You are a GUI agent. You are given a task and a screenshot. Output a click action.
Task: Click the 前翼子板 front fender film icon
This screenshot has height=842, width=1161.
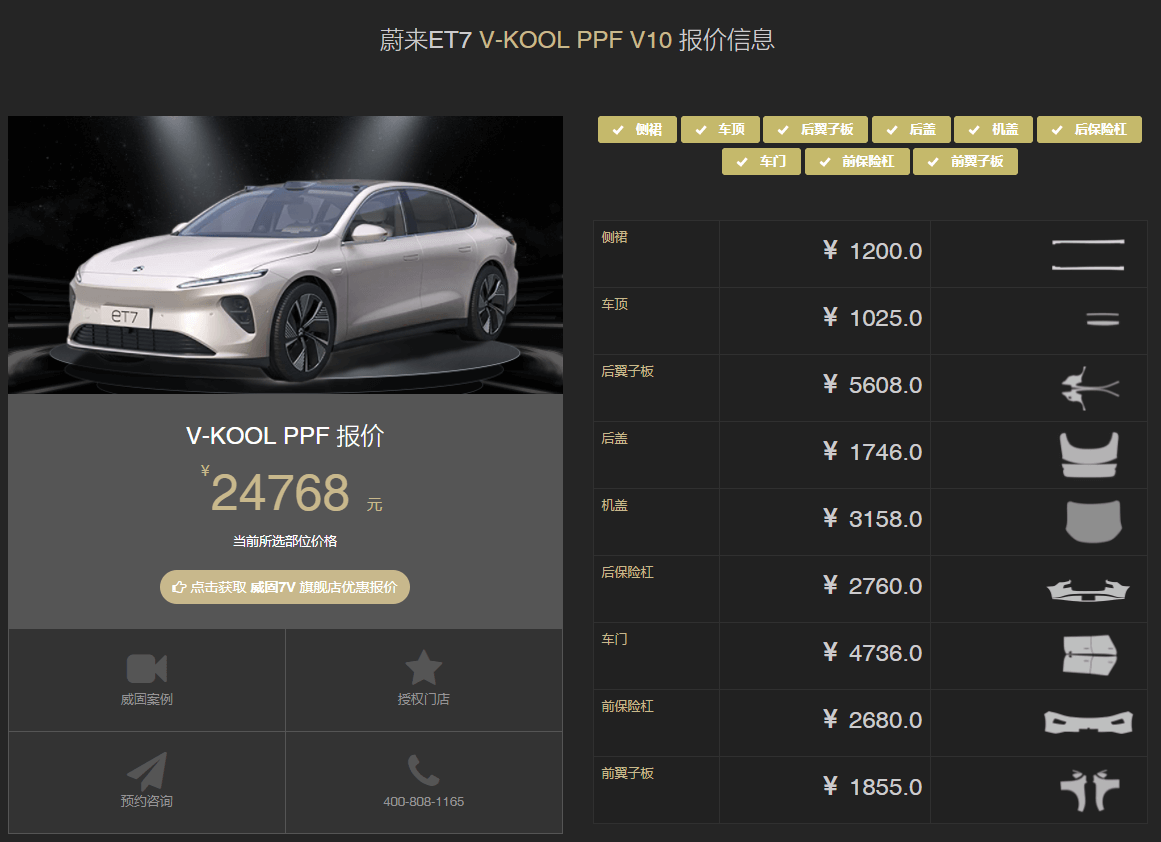[x=1089, y=790]
